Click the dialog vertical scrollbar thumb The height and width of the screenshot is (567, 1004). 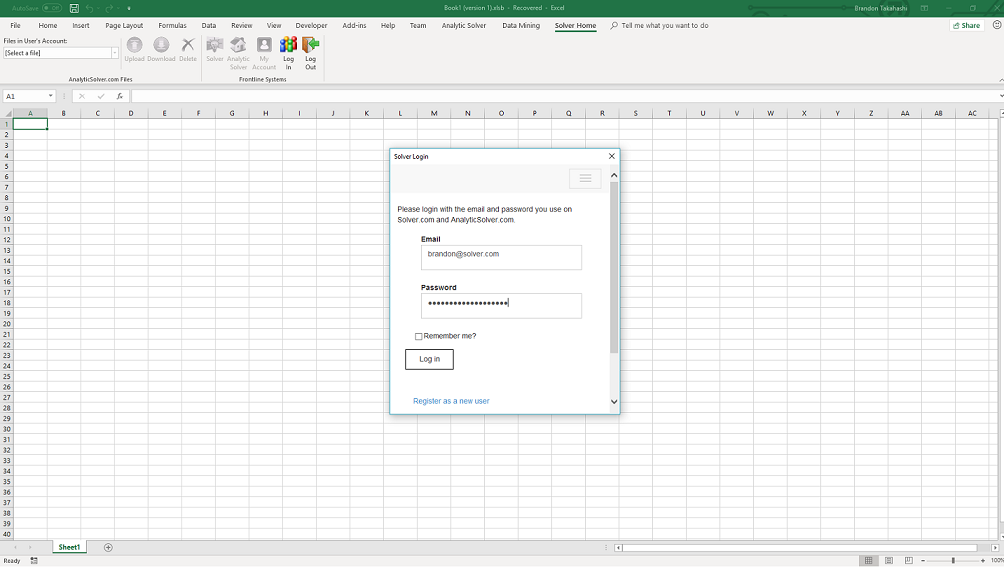pyautogui.click(x=613, y=268)
